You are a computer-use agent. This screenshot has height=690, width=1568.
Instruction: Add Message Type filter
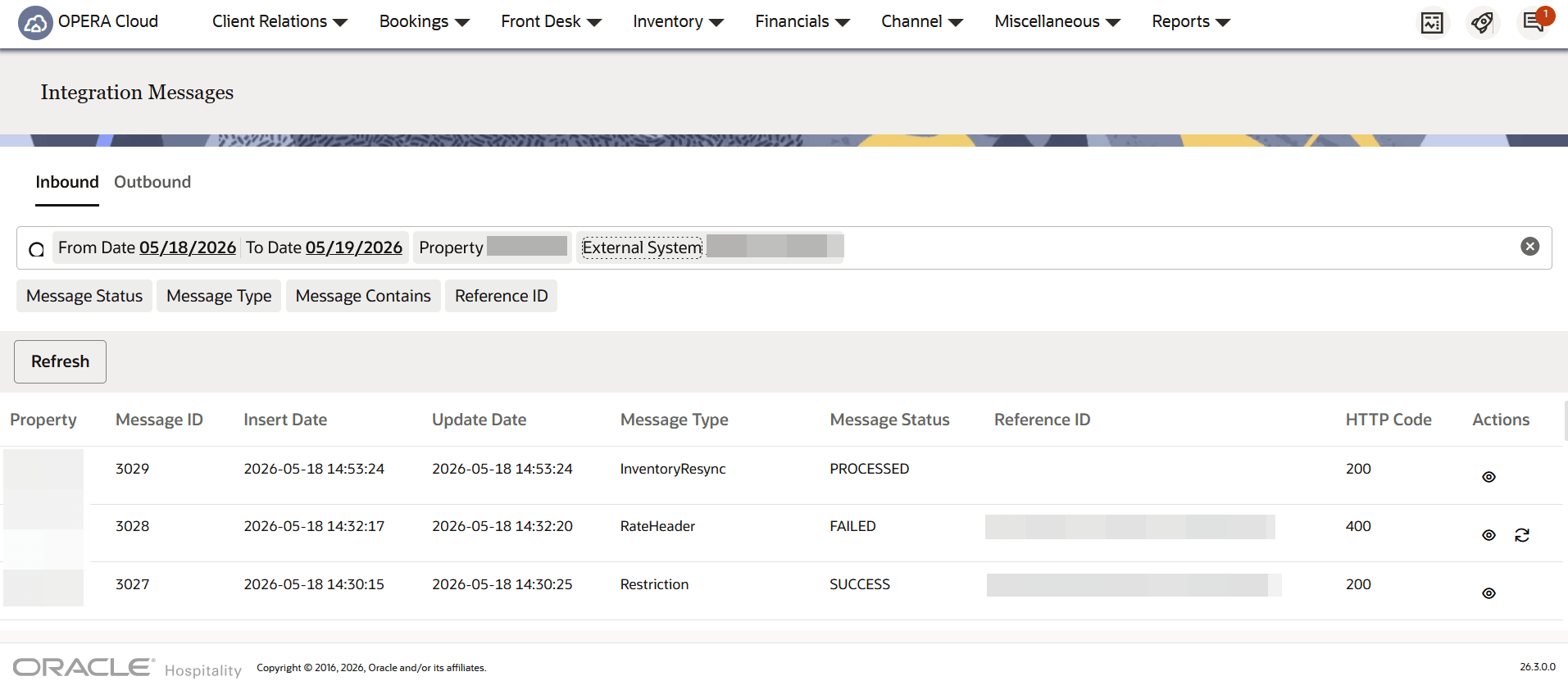219,296
